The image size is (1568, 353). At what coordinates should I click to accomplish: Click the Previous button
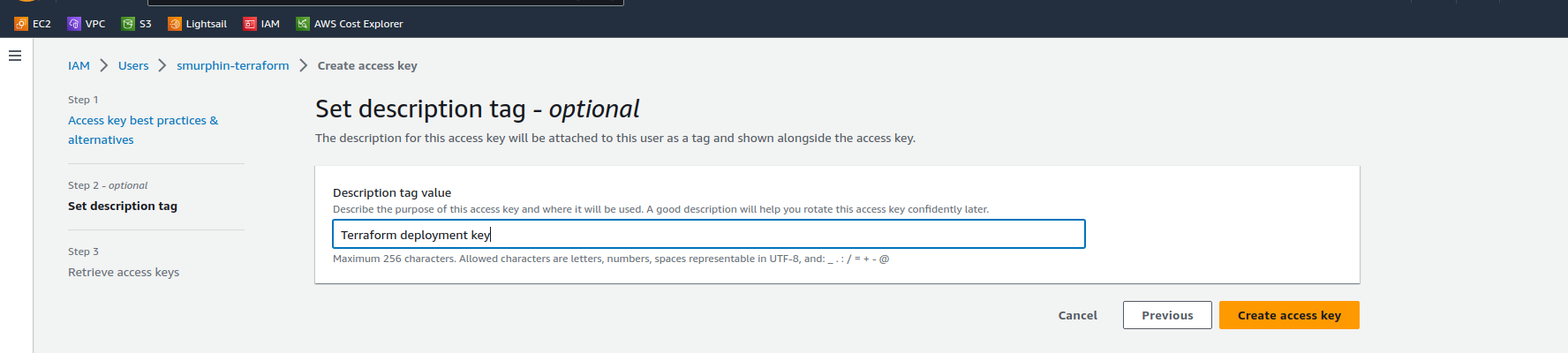click(1167, 315)
